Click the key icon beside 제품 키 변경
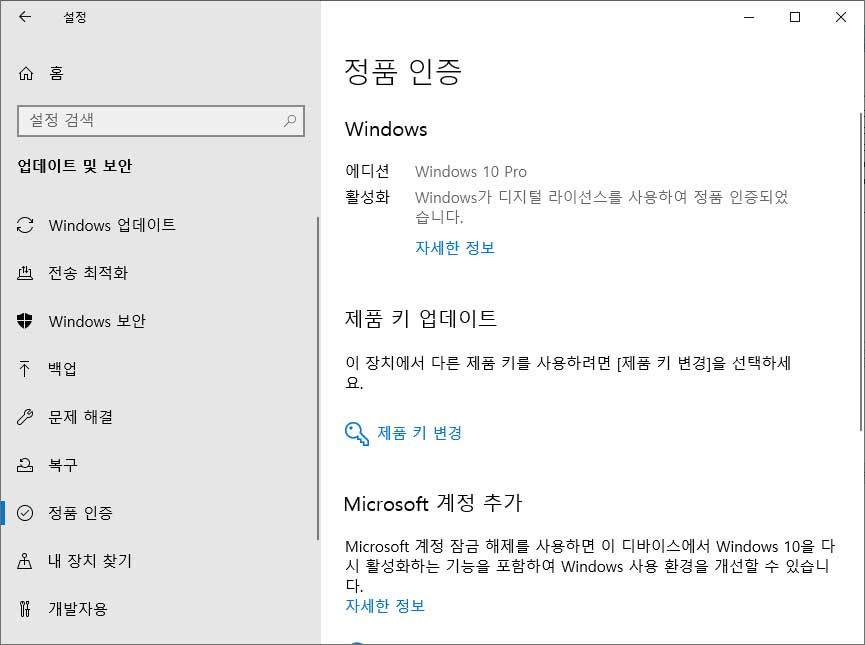The height and width of the screenshot is (645, 865). tap(356, 434)
